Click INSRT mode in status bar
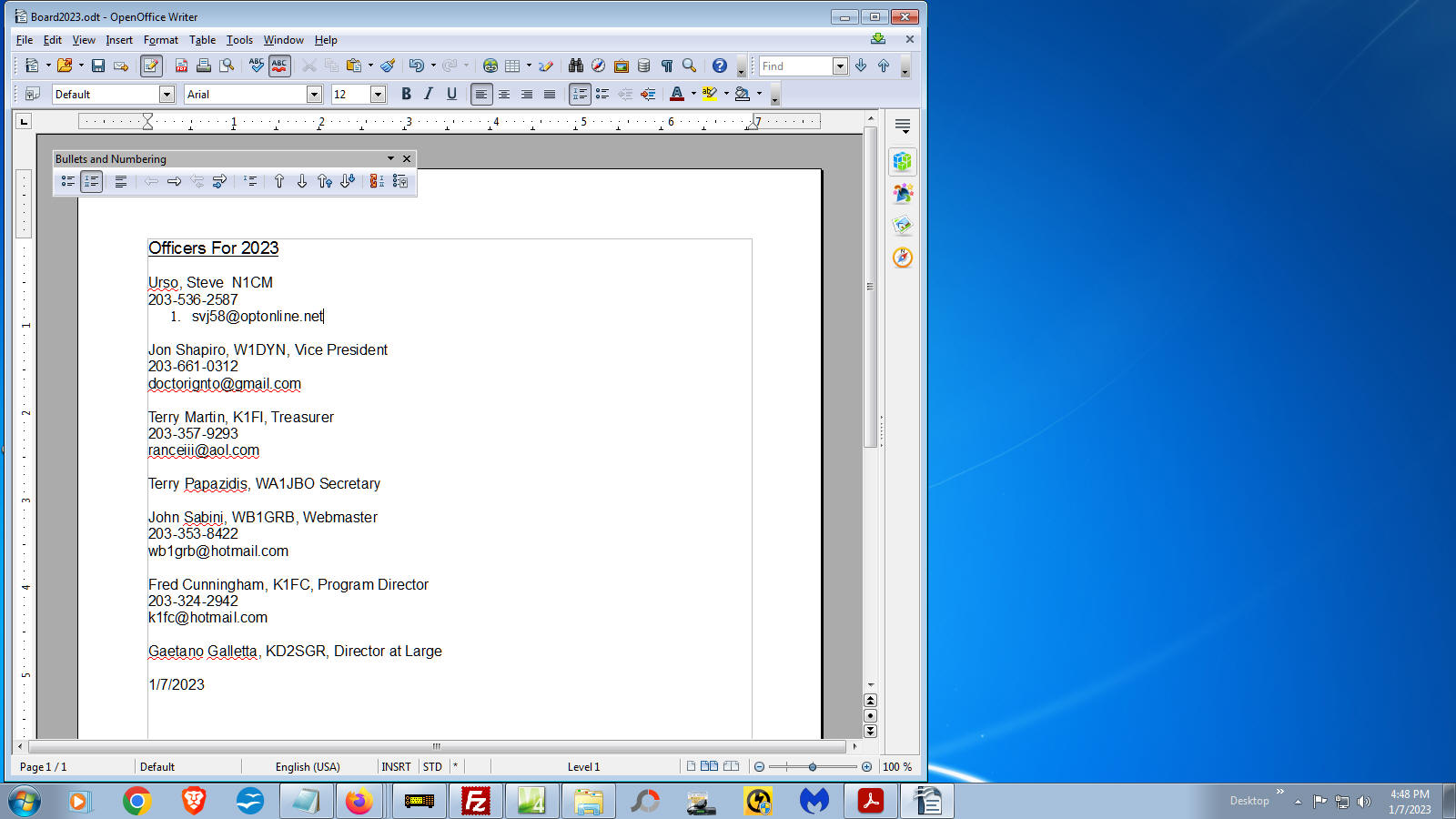Screen dimensions: 1456x819 pos(396,767)
